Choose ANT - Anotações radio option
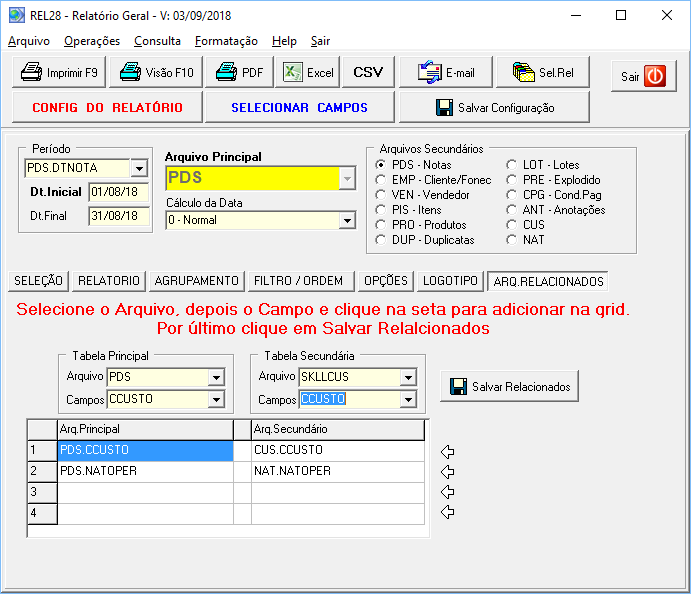691x594 pixels. [x=511, y=210]
